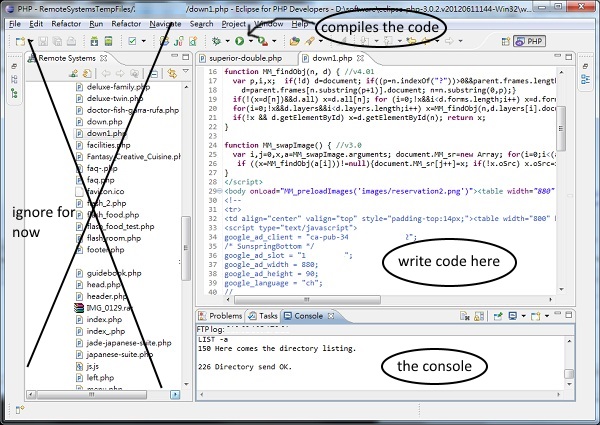600x425 pixels.
Task: Click the Save disk icon in the toolbar
Action: [x=43, y=41]
